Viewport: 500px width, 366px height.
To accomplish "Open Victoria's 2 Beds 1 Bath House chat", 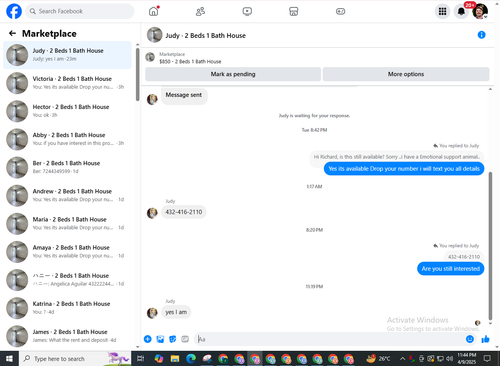I will [x=68, y=83].
